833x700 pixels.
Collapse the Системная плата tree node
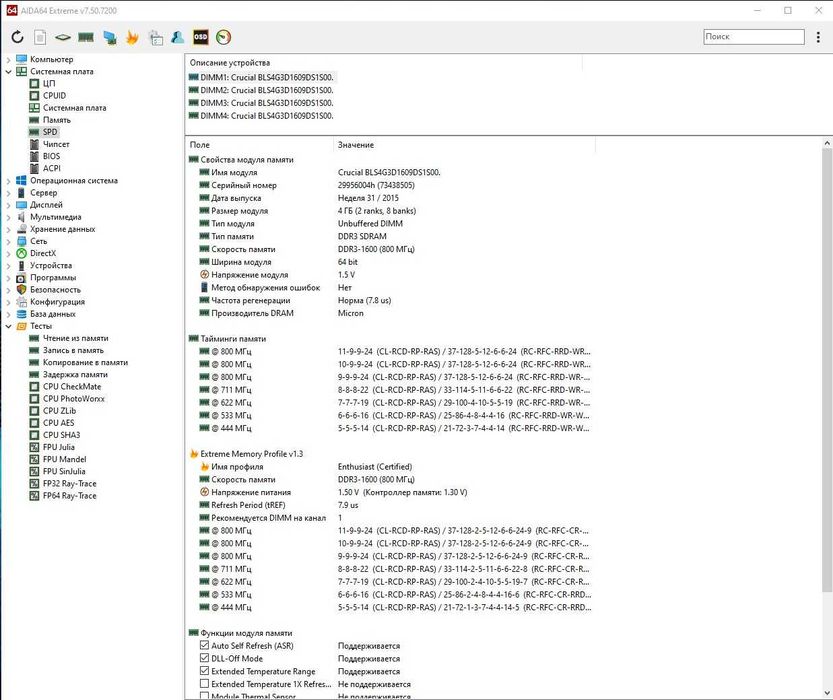tap(8, 72)
